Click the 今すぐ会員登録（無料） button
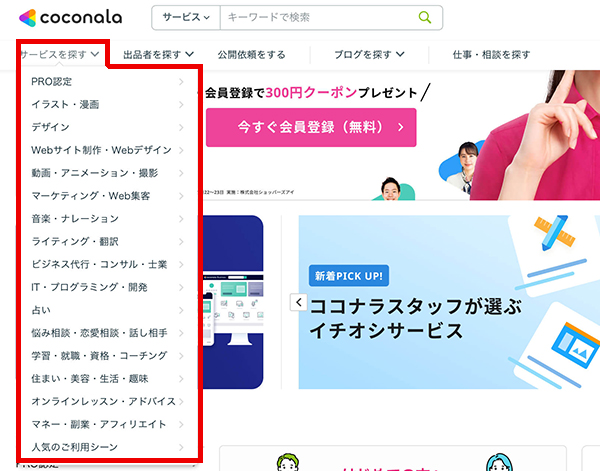The width and height of the screenshot is (600, 471). [311, 127]
